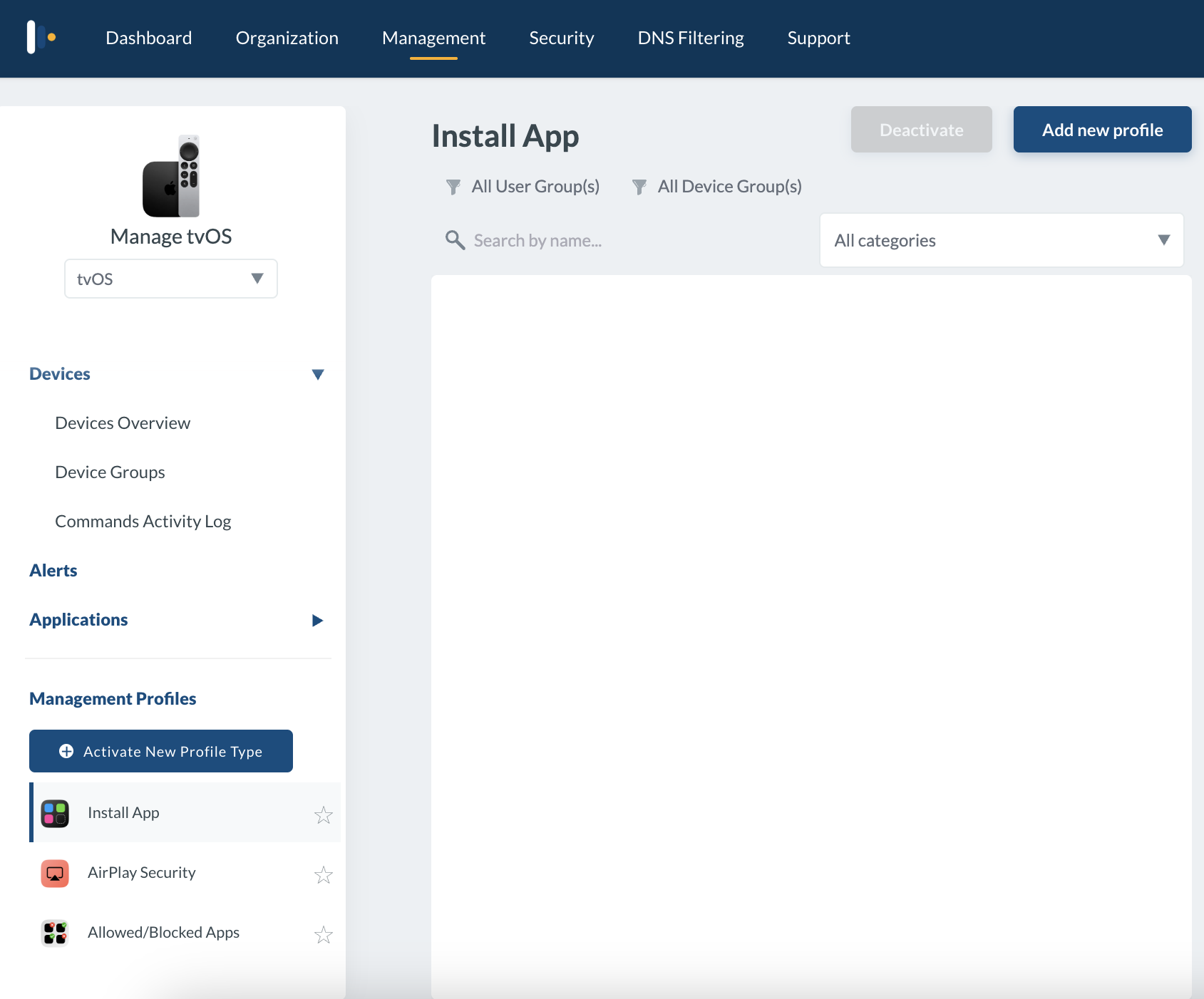Open Commands Activity Log
The image size is (1204, 999).
(x=143, y=522)
